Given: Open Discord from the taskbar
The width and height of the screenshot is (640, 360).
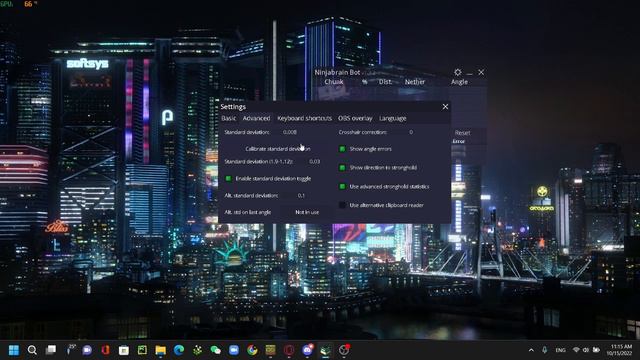Looking at the screenshot, I should pyautogui.click(x=307, y=350).
